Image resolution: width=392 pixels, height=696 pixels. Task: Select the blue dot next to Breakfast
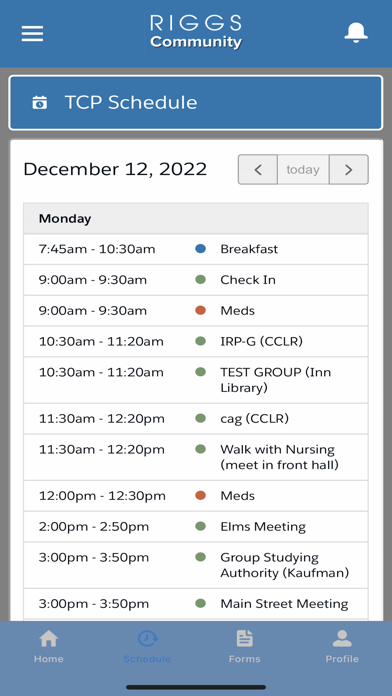coord(201,249)
